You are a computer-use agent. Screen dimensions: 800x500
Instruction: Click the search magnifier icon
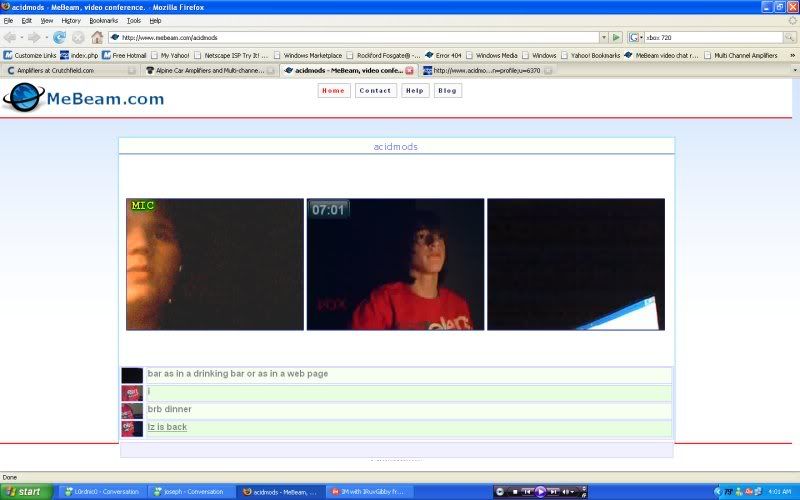(789, 37)
